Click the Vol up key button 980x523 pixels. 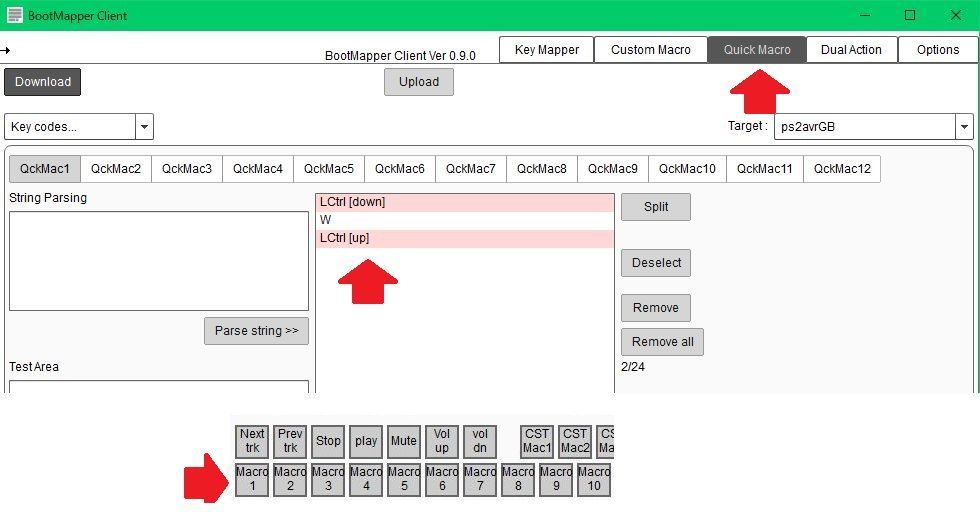pos(442,441)
